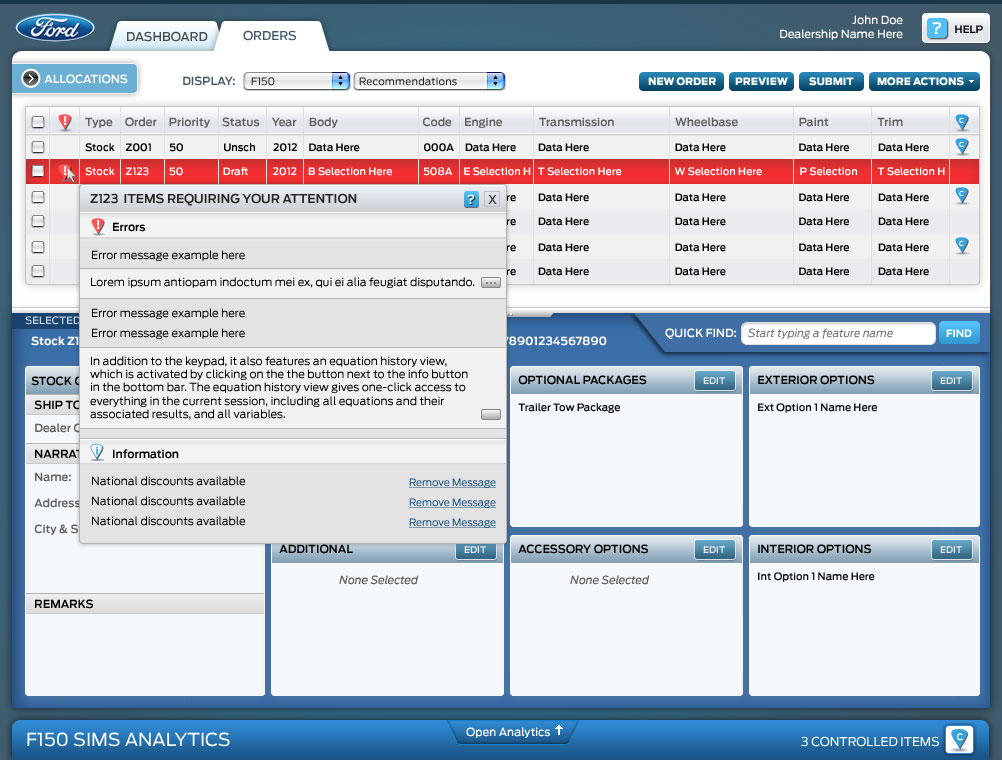The image size is (1002, 760).
Task: Check the Z001 order row checkbox
Action: click(38, 147)
